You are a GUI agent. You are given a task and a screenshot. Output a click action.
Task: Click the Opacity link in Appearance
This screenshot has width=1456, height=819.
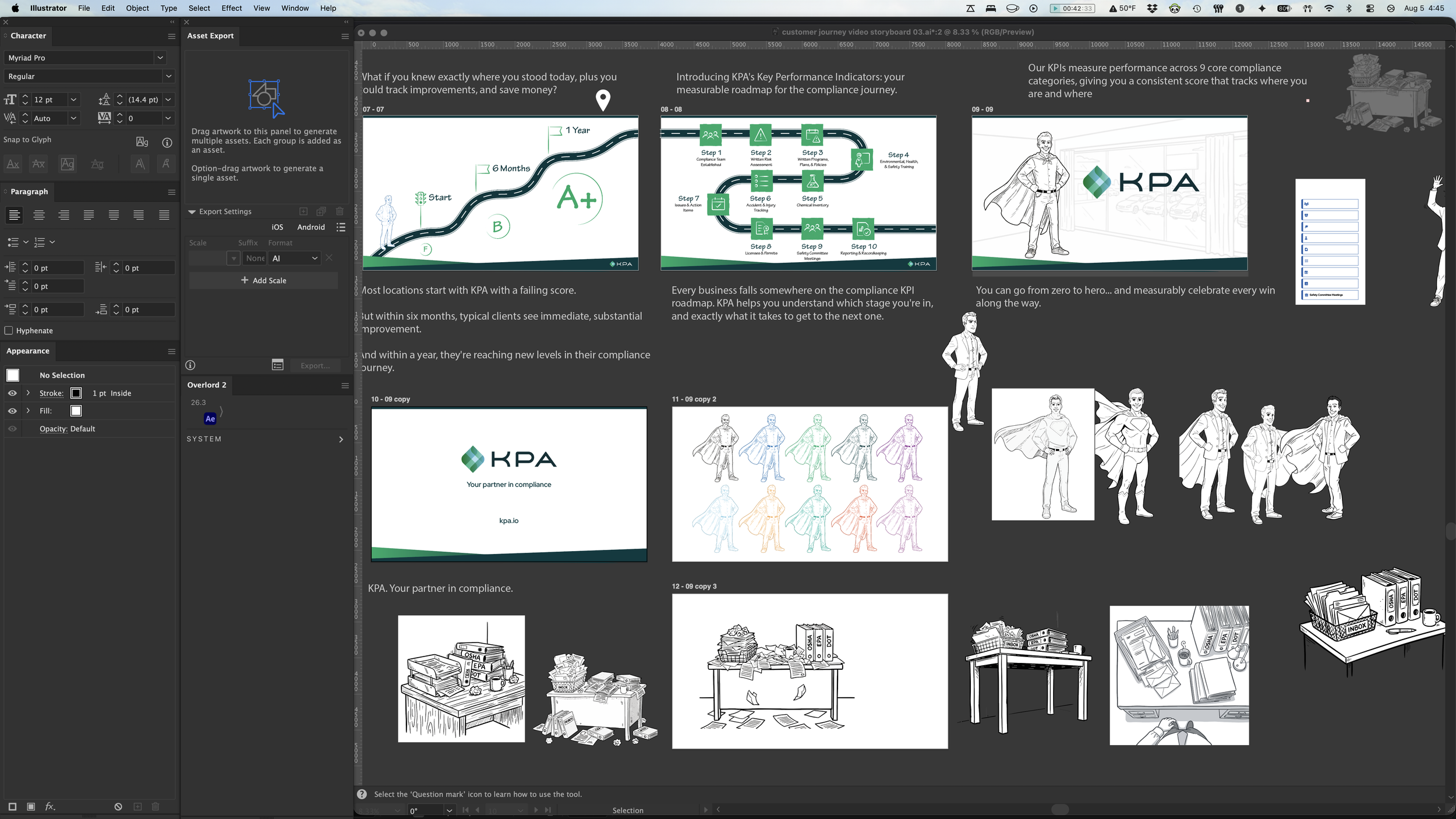pyautogui.click(x=53, y=429)
